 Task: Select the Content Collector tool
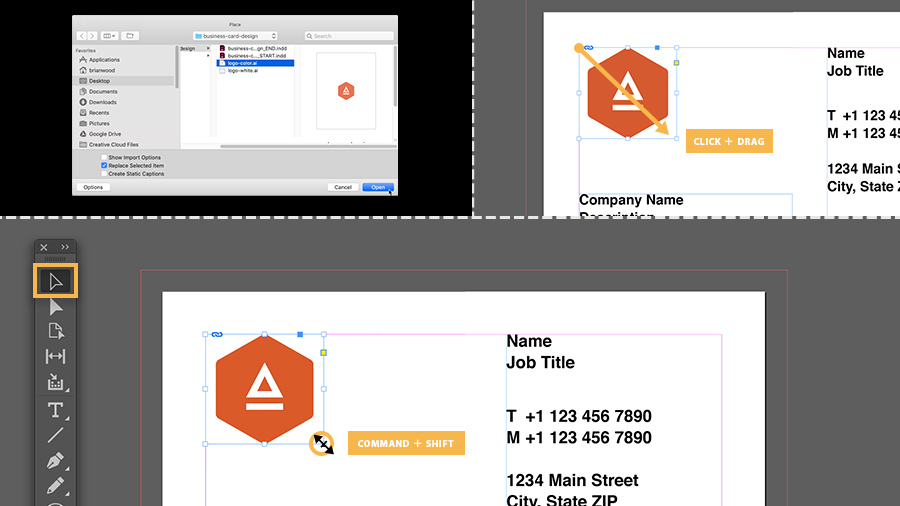coord(56,382)
